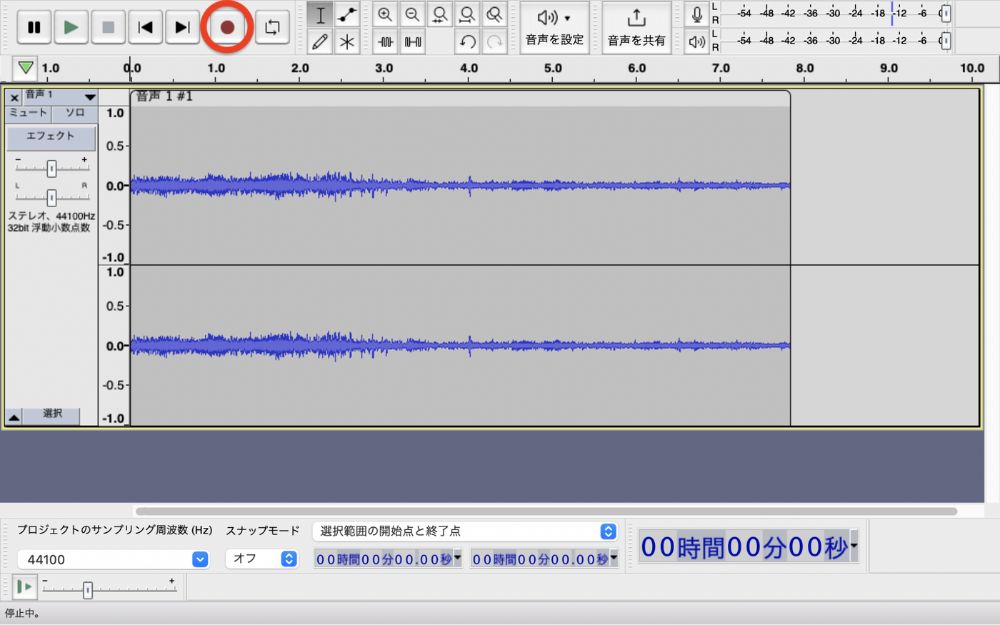Click the Pause transport button
The height and width of the screenshot is (625, 1000).
pos(34,27)
